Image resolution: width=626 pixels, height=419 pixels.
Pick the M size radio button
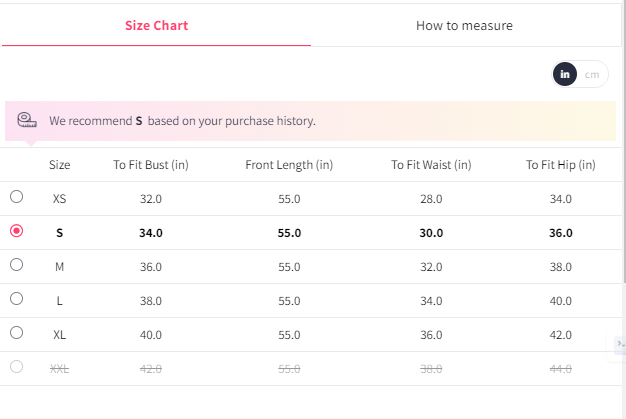(16, 265)
